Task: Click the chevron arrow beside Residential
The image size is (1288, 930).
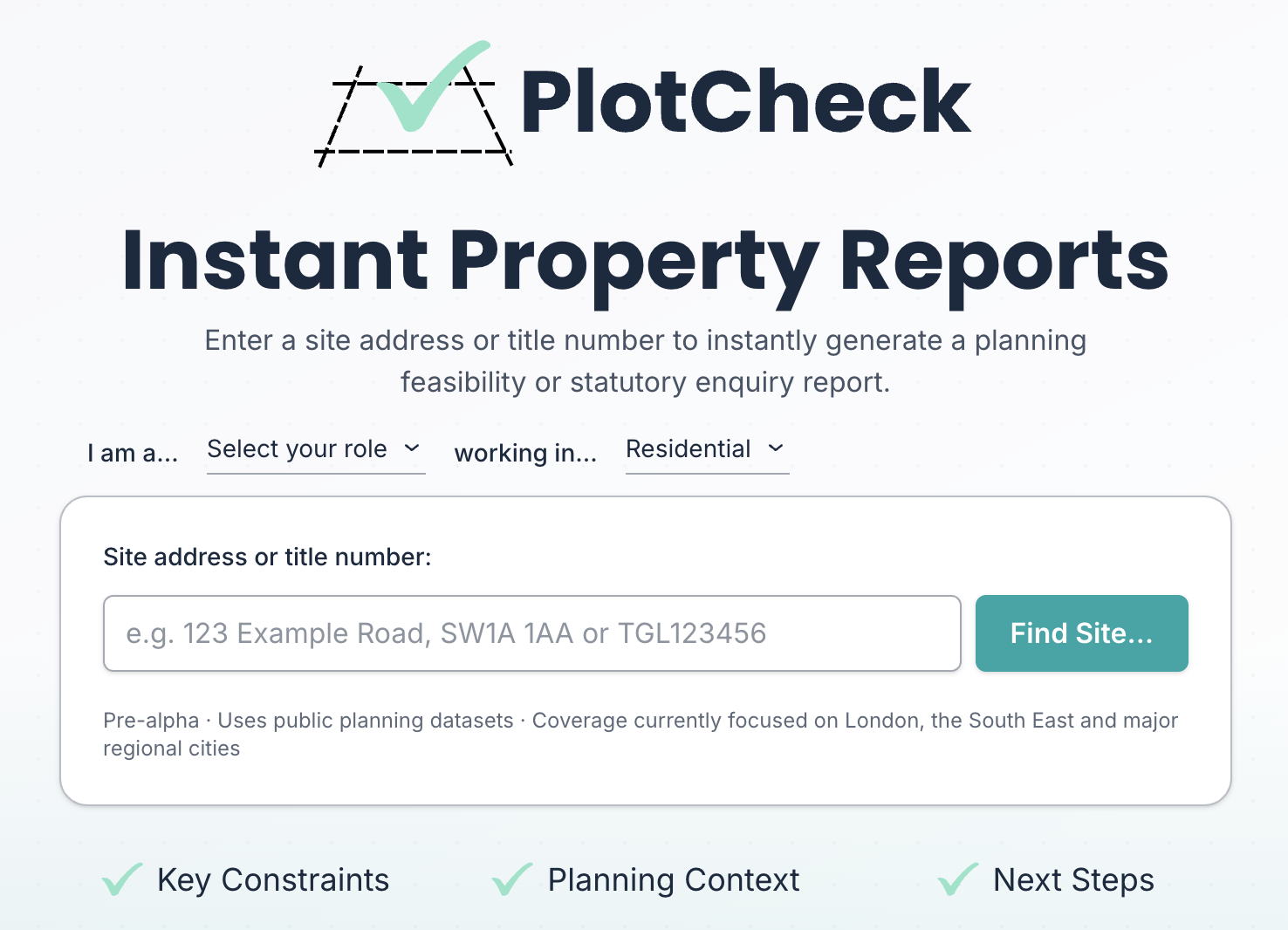Action: pyautogui.click(x=776, y=448)
